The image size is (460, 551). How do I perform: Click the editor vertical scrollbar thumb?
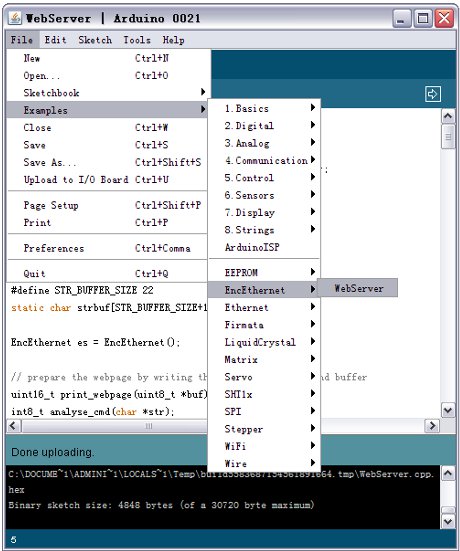point(448,136)
